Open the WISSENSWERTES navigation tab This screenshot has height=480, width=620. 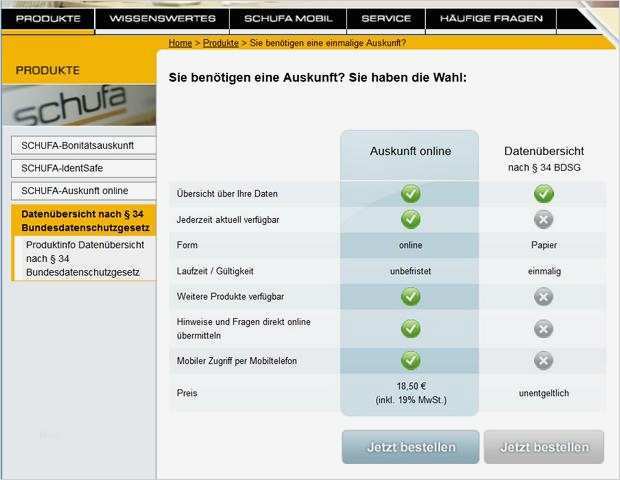(163, 19)
